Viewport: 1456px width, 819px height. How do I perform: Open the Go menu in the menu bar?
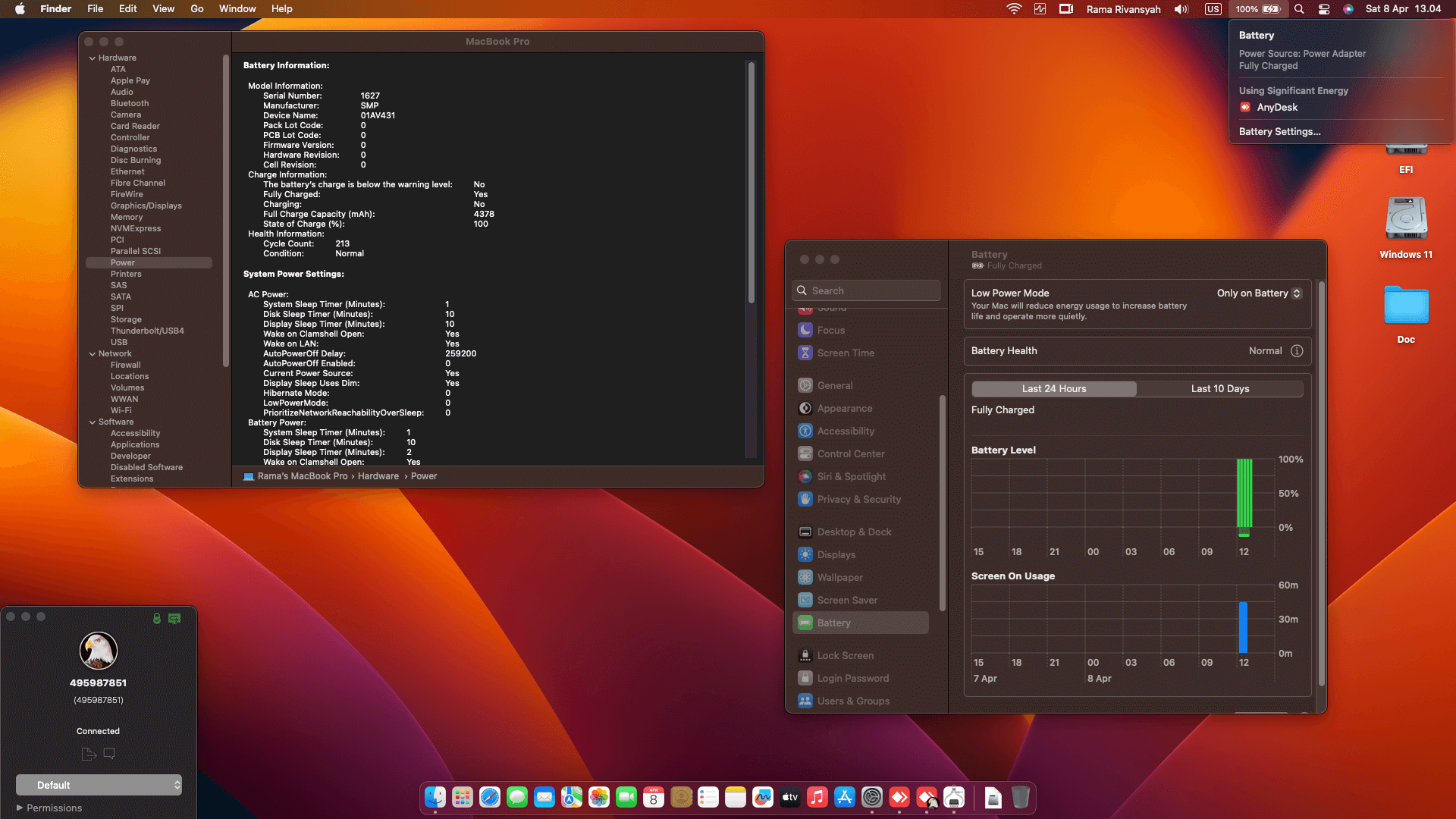(x=196, y=8)
